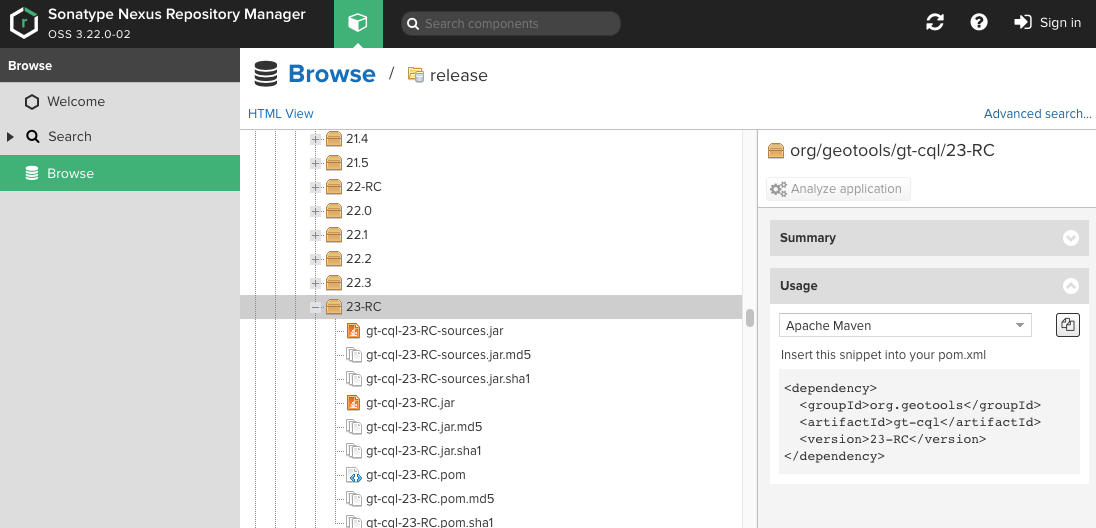
Task: Click the gt-cql-23-RC.jar file icon
Action: coord(354,403)
